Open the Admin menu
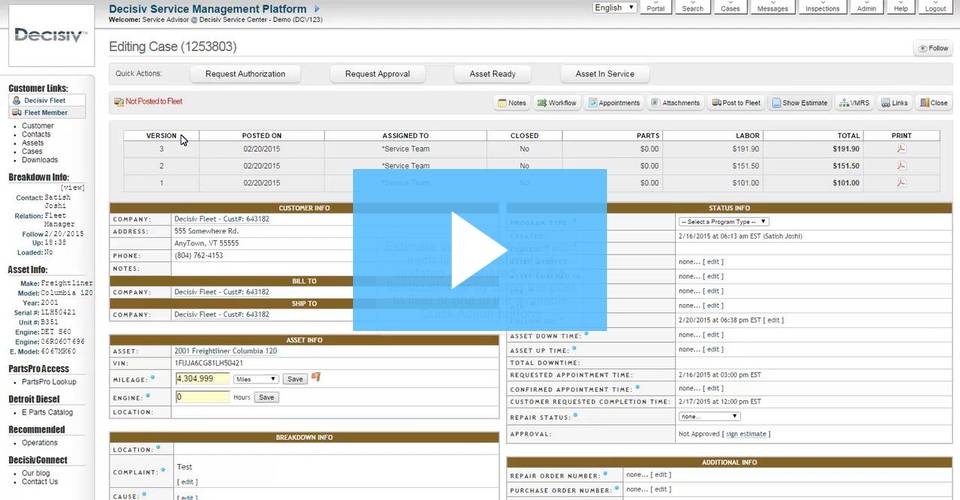The height and width of the screenshot is (500, 960). pyautogui.click(x=866, y=7)
